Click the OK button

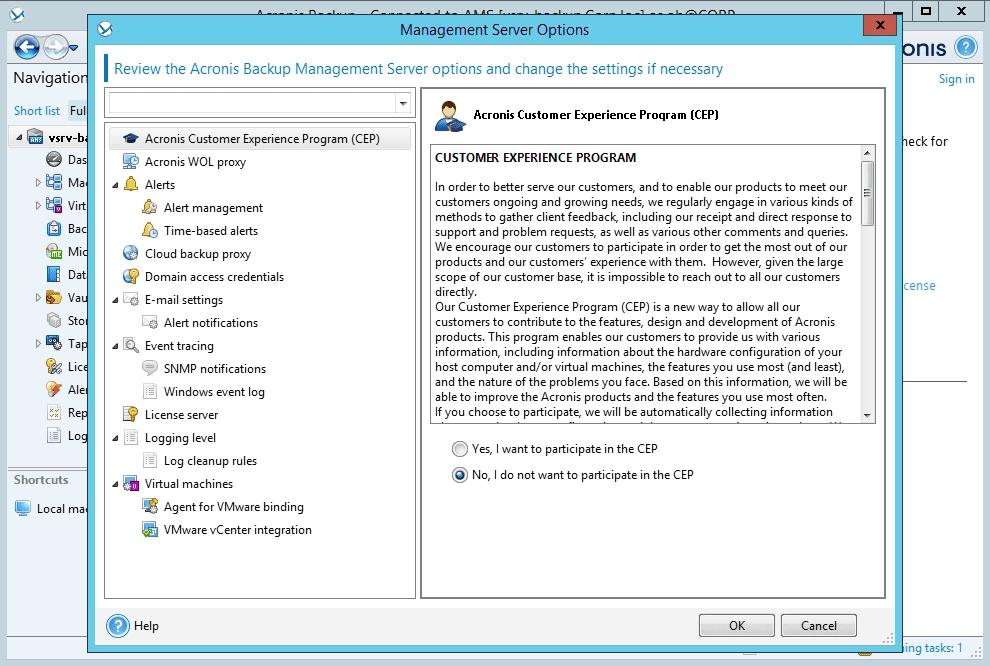click(737, 626)
